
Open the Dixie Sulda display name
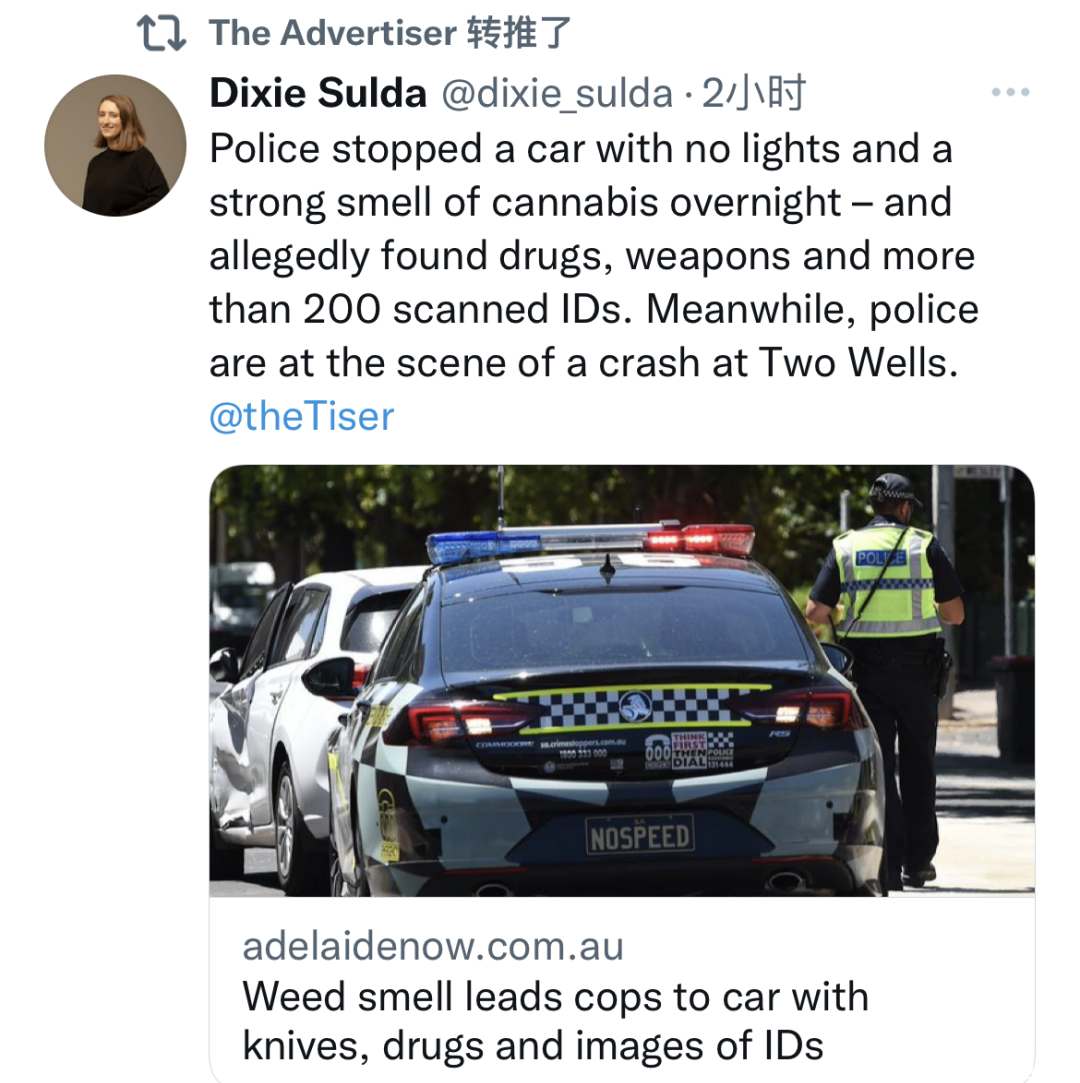point(318,93)
